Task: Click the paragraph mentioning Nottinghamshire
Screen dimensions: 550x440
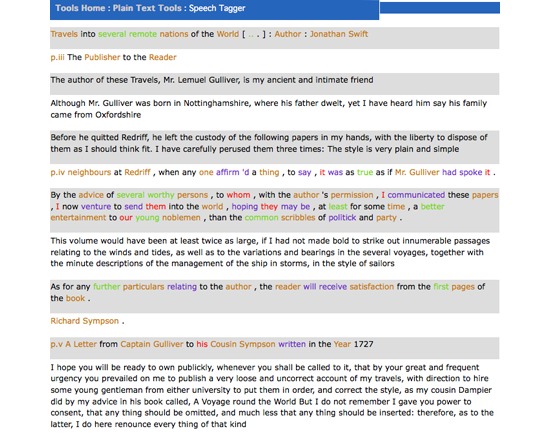Action: [269, 109]
